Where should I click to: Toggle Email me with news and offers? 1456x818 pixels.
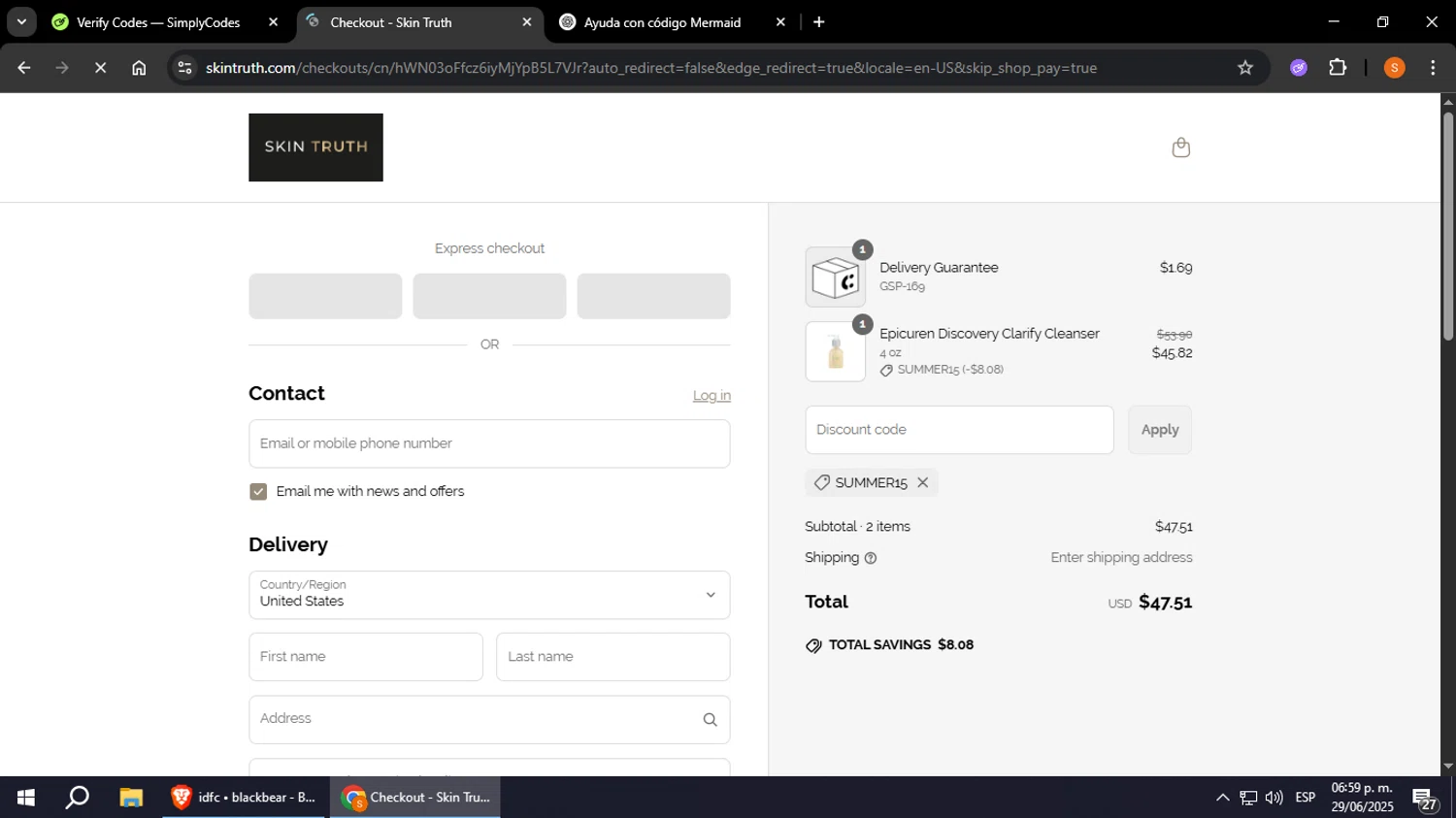point(258,492)
